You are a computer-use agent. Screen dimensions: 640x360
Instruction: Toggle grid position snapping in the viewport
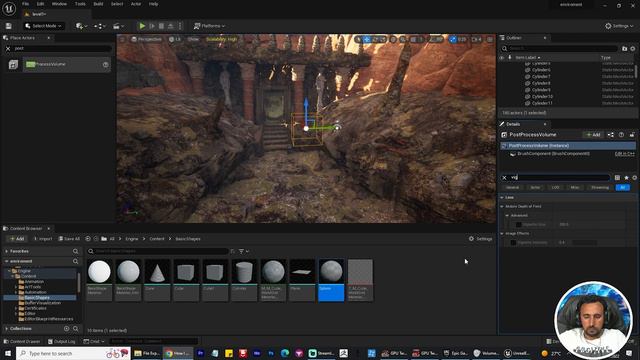tap(413, 39)
